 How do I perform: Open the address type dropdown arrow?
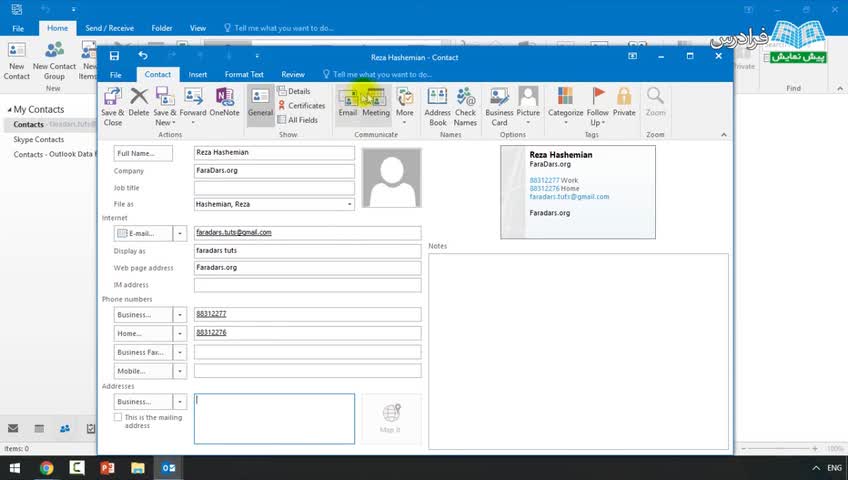(x=180, y=402)
